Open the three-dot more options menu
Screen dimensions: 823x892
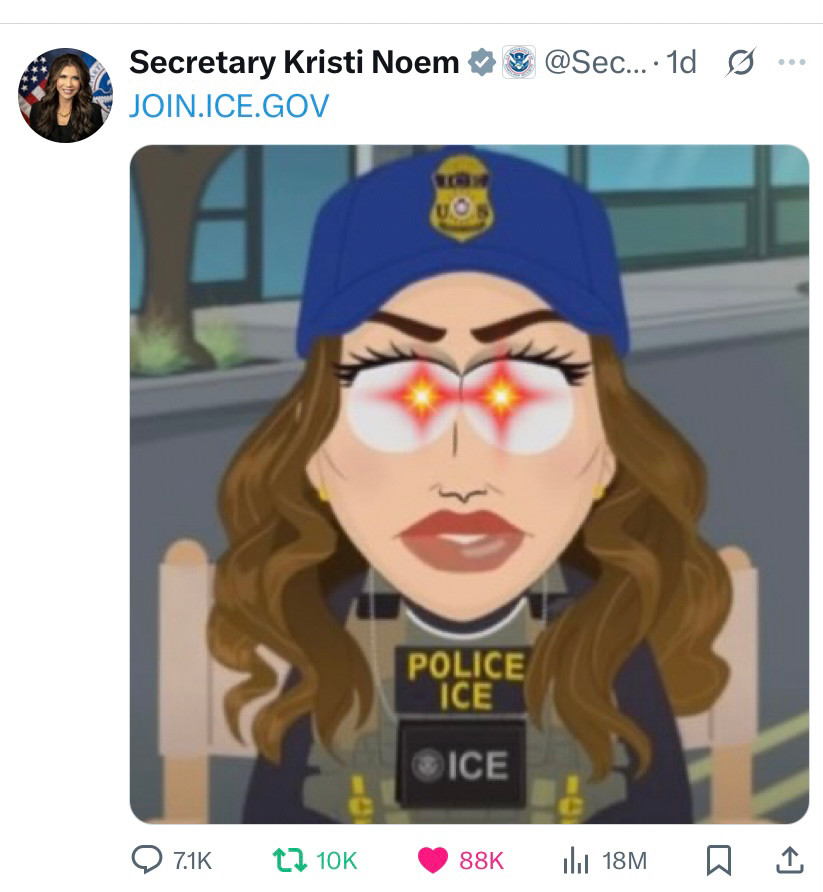[792, 61]
